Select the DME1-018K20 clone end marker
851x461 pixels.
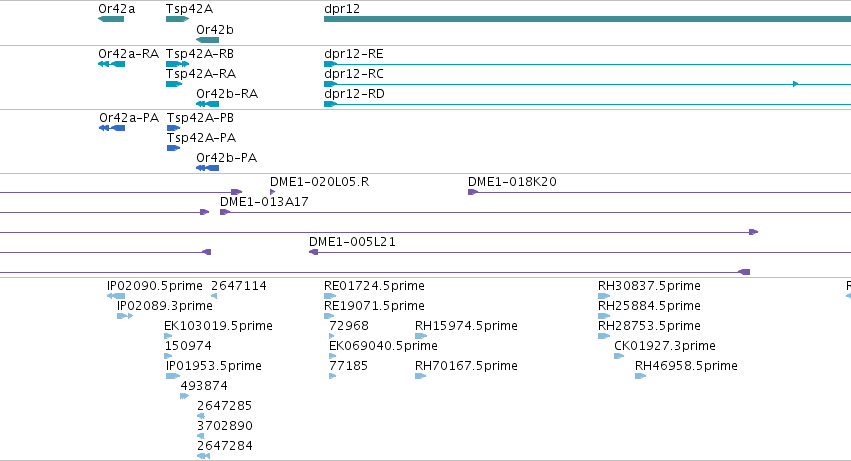coord(473,192)
